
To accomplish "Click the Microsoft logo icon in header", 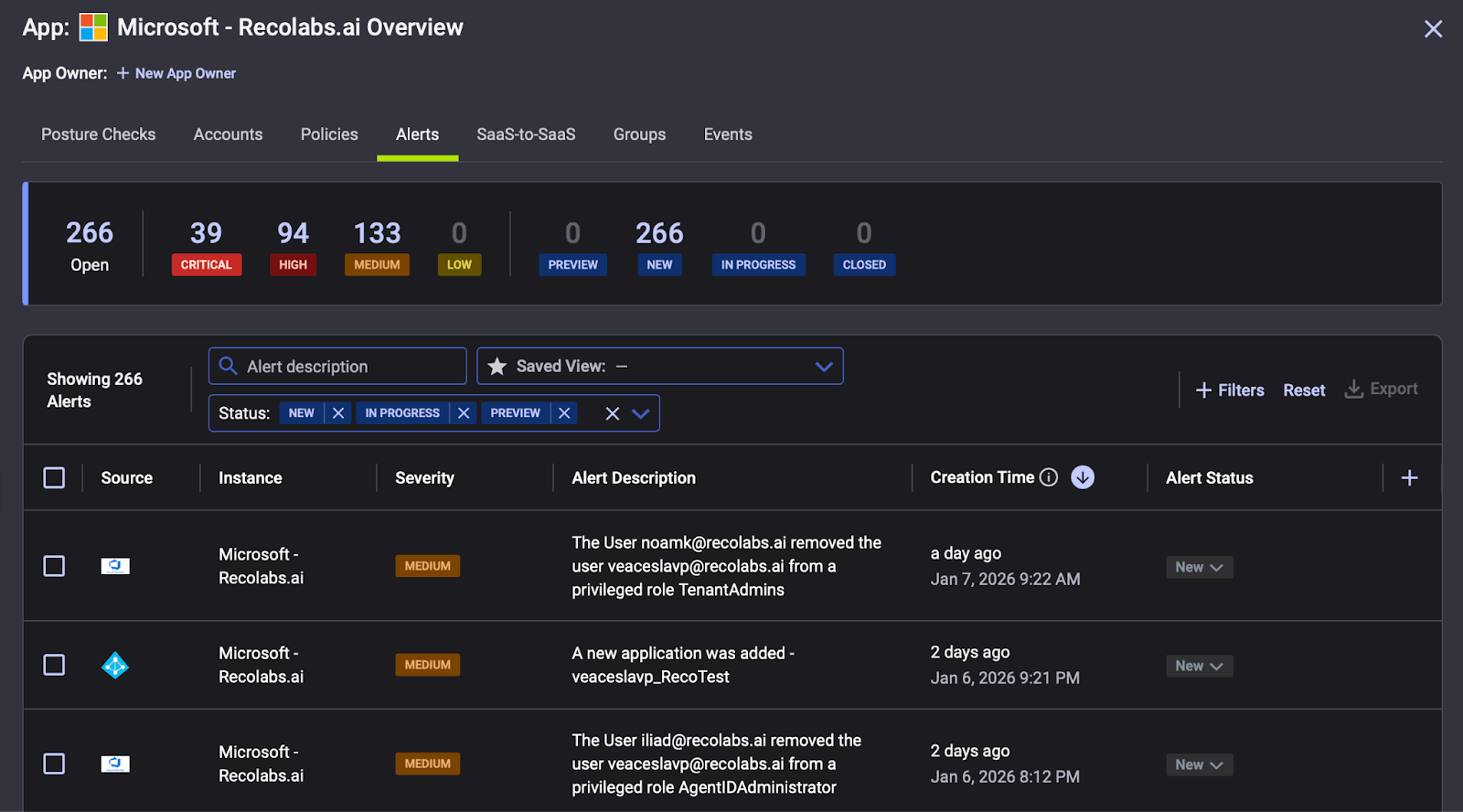I will 93,27.
